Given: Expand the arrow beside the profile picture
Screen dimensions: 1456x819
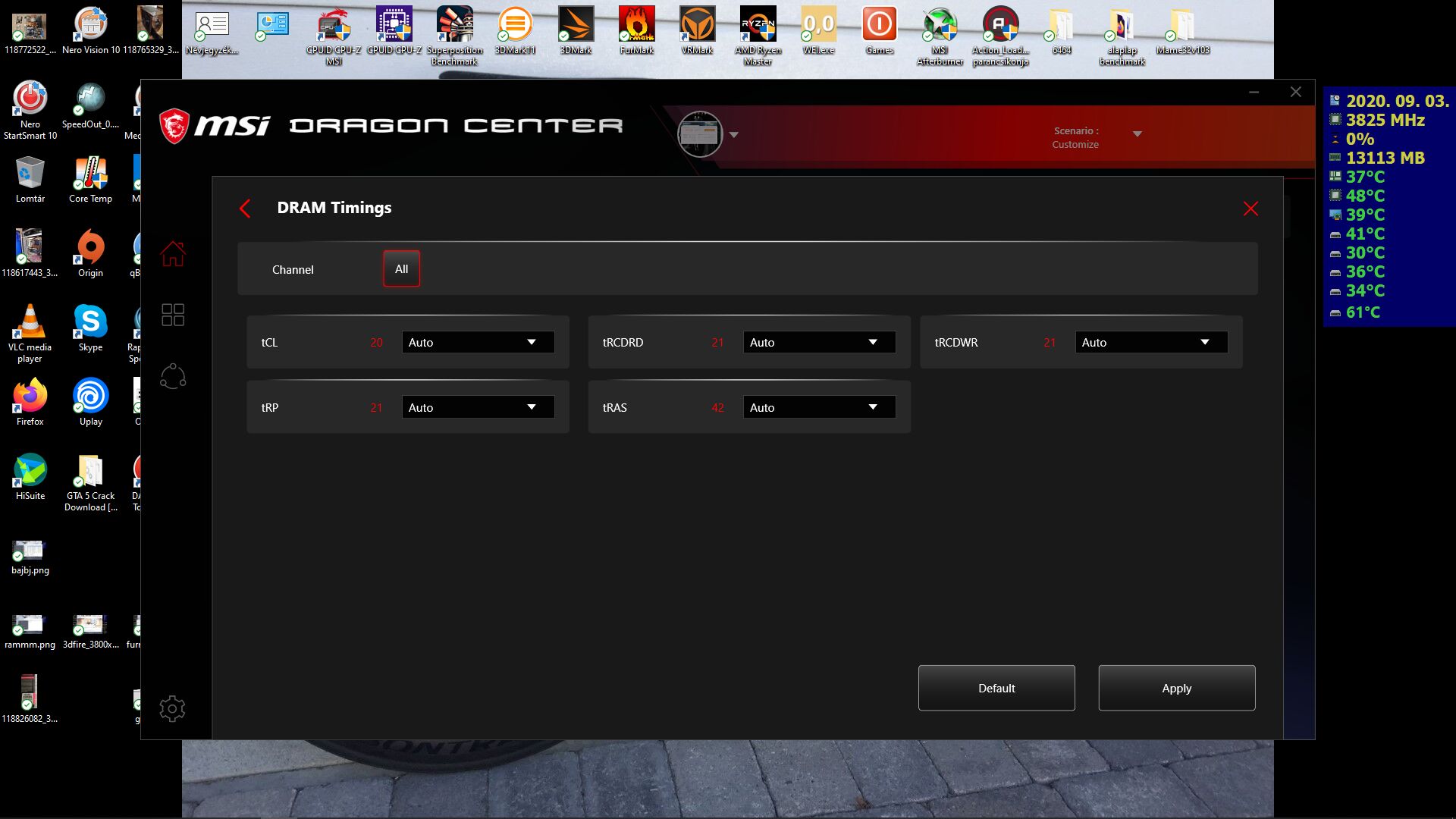Looking at the screenshot, I should [x=733, y=135].
